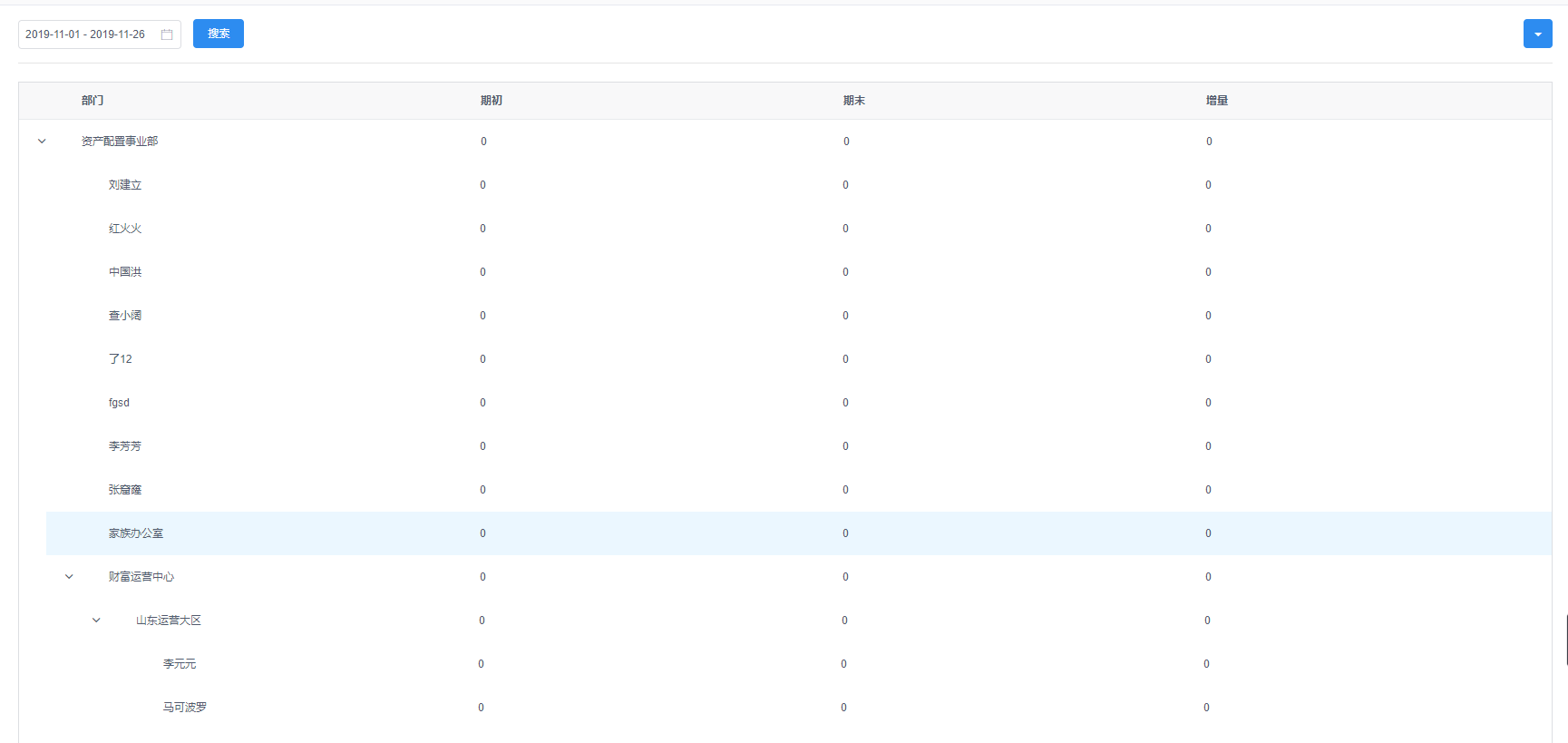The width and height of the screenshot is (1568, 743).
Task: Select the 刘建立 row
Action: 799,185
